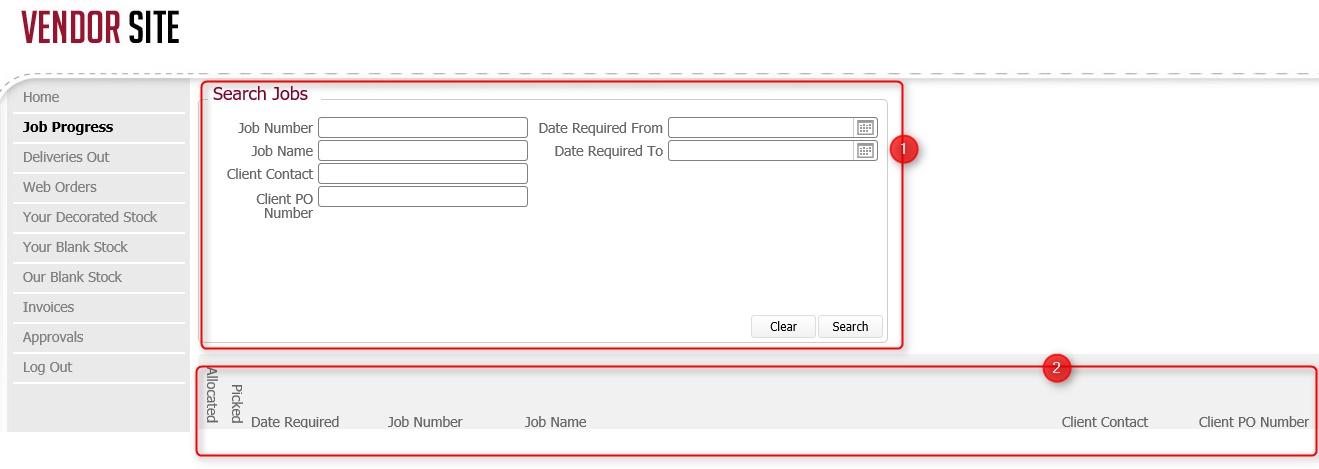Go to the Approvals page
Image resolution: width=1319 pixels, height=469 pixels.
tap(53, 337)
